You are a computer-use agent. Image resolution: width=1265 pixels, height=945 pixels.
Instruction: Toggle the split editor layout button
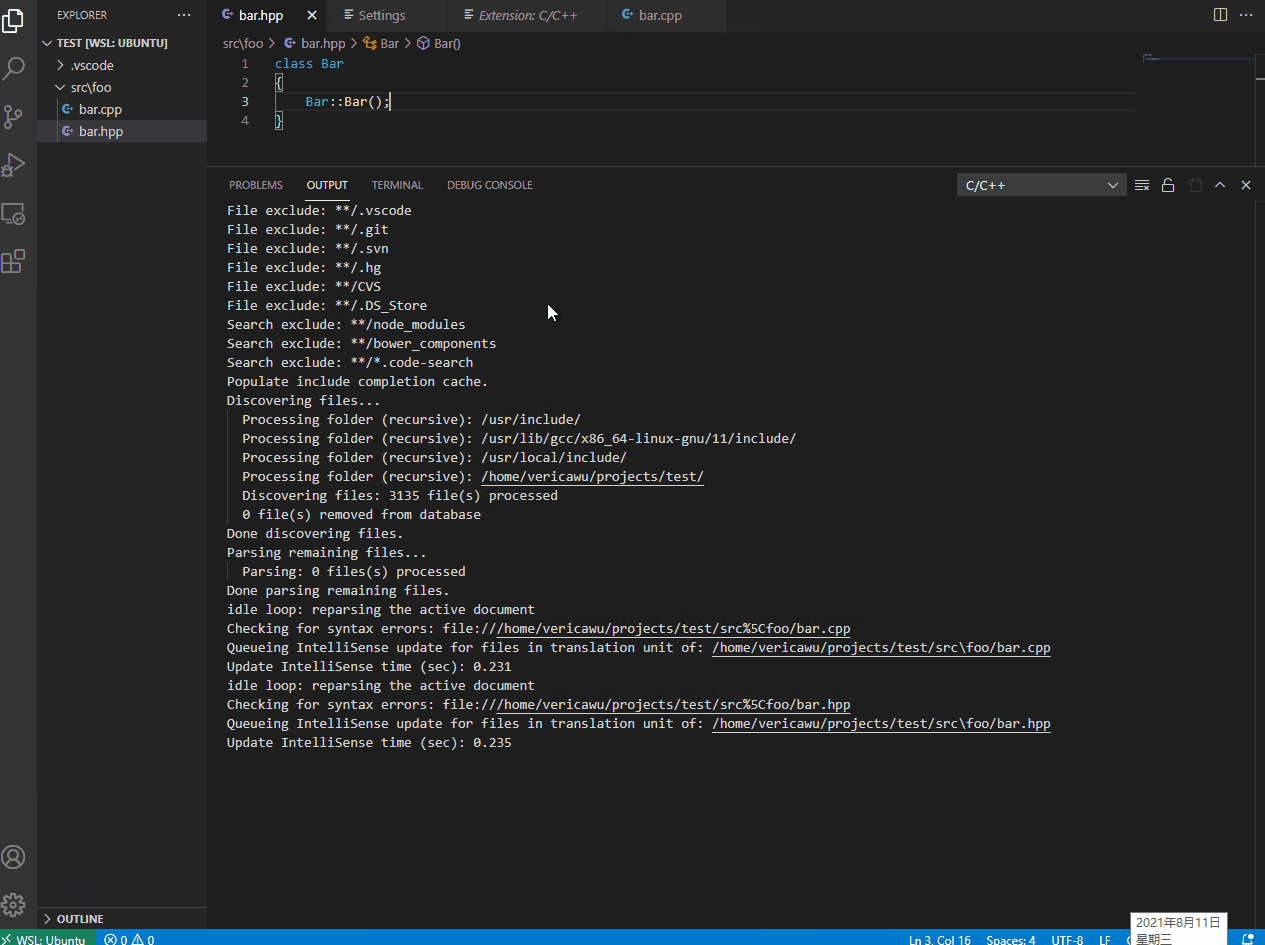pos(1219,15)
